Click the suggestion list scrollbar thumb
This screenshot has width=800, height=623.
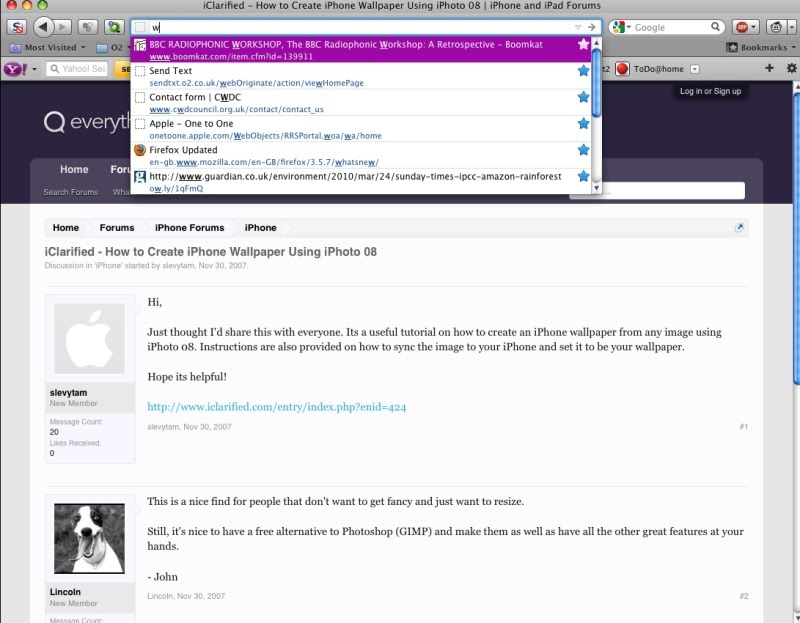click(596, 82)
